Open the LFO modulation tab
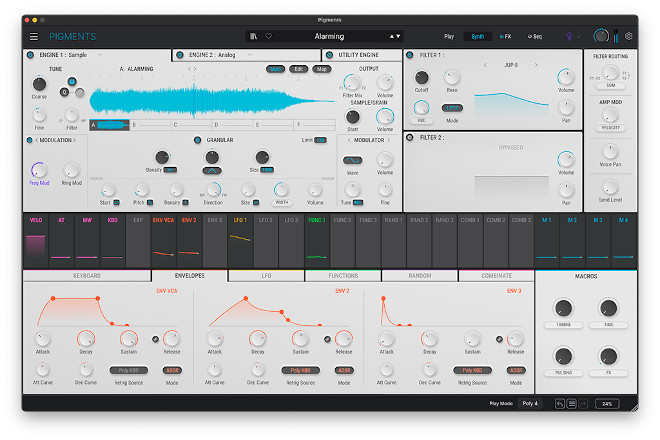 (266, 276)
